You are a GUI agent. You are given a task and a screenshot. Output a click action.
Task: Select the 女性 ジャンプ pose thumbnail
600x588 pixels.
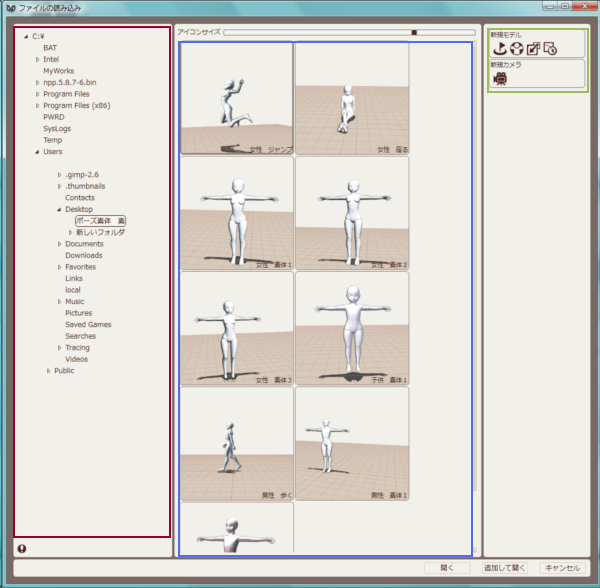click(237, 98)
